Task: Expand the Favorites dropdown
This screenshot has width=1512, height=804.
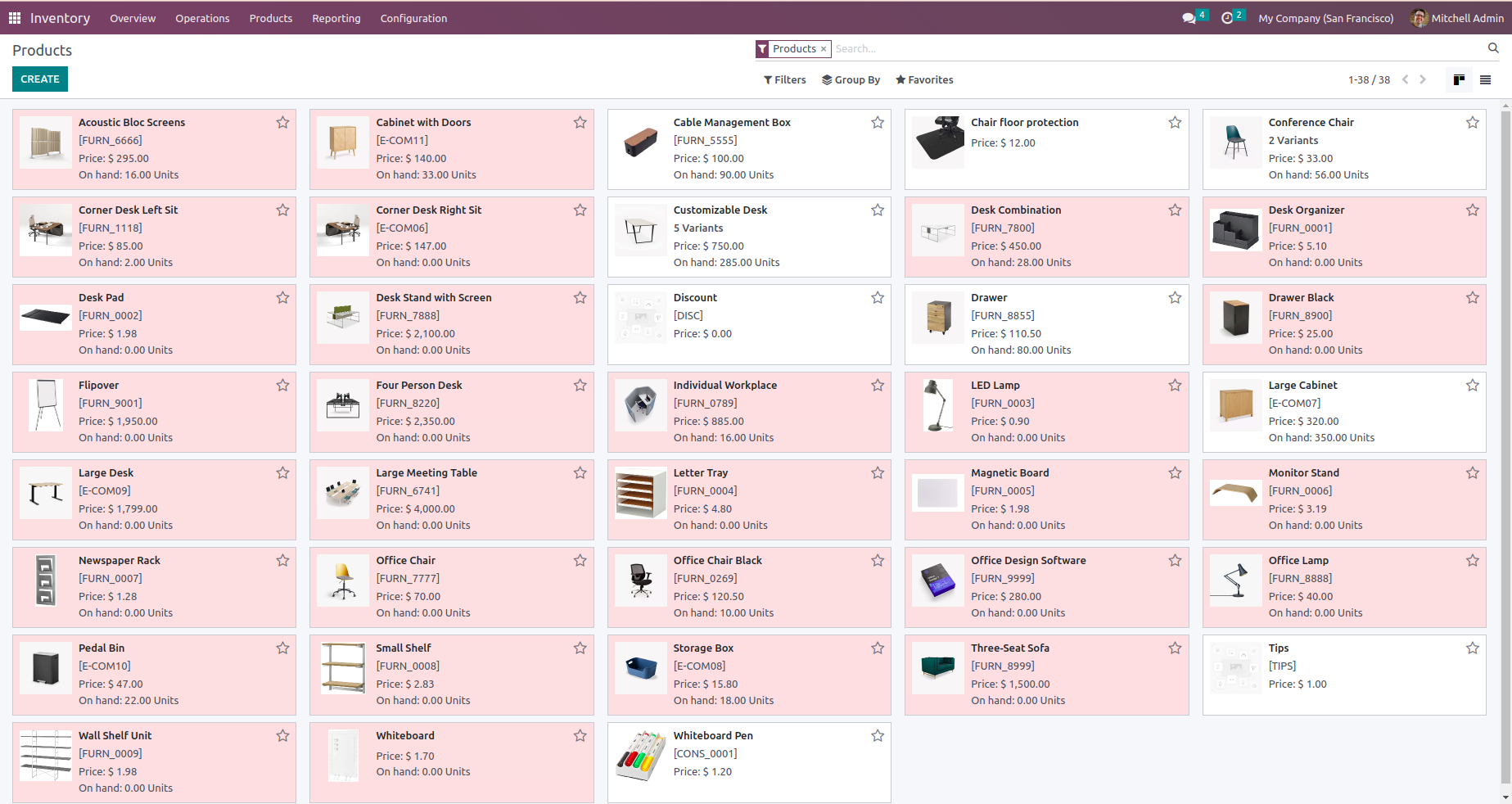Action: tap(924, 79)
